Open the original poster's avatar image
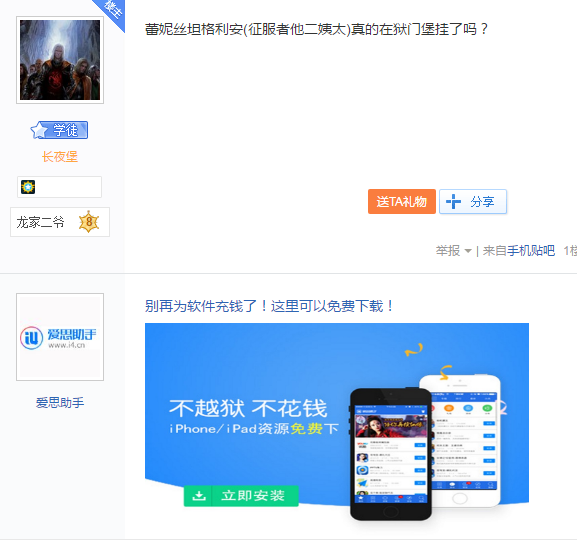This screenshot has height=540, width=577. pyautogui.click(x=60, y=60)
